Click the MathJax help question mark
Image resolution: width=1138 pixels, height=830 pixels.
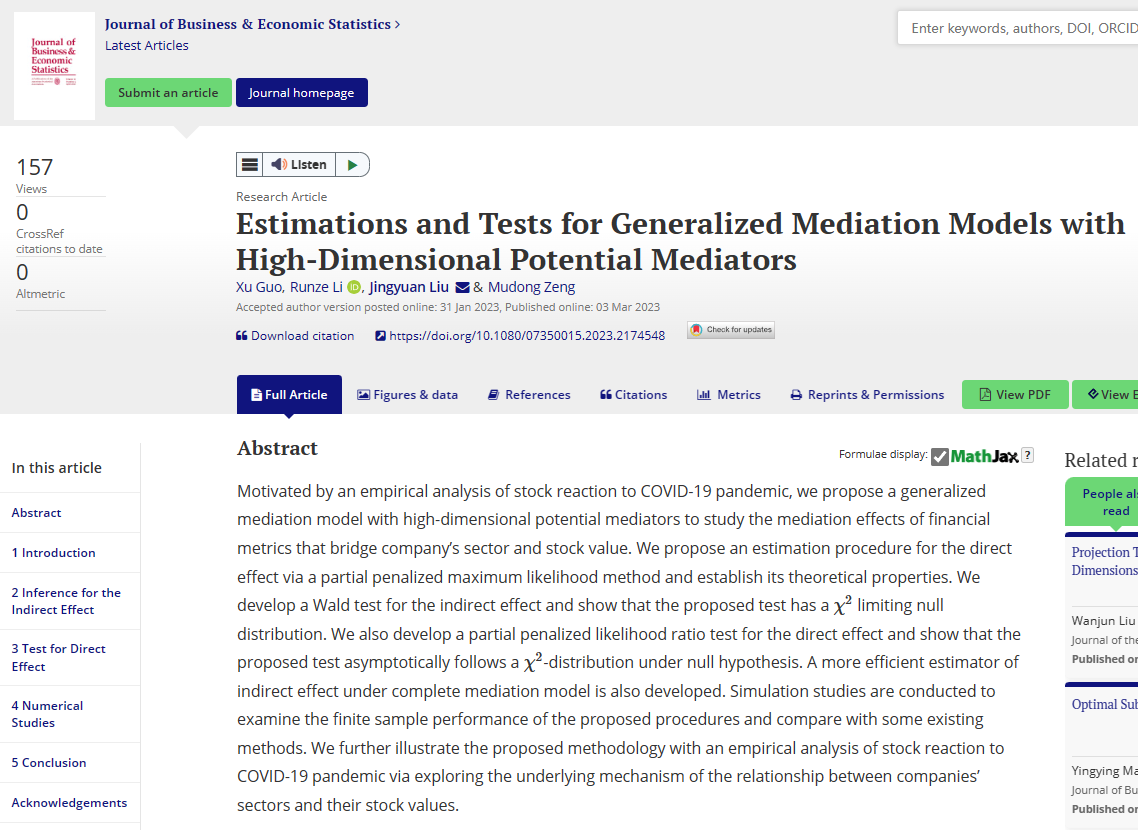click(x=1027, y=456)
